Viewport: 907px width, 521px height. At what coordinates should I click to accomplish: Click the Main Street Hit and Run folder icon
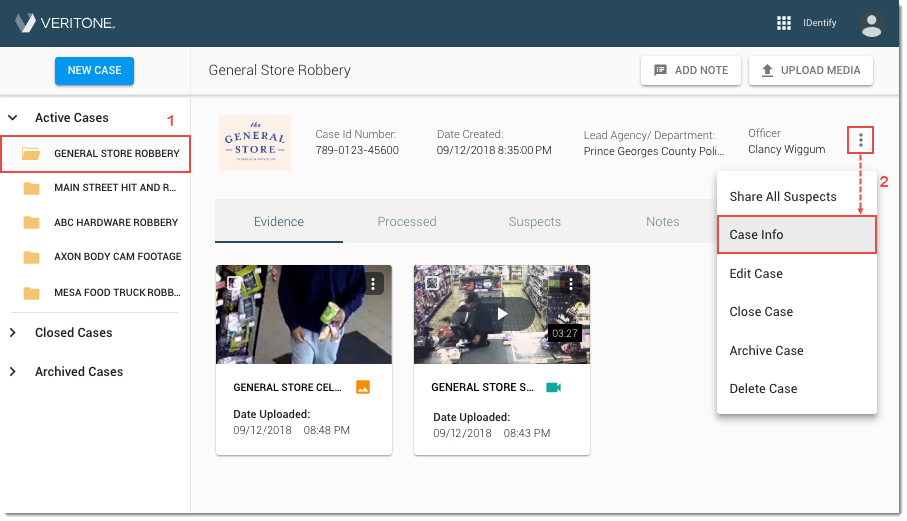pyautogui.click(x=31, y=188)
